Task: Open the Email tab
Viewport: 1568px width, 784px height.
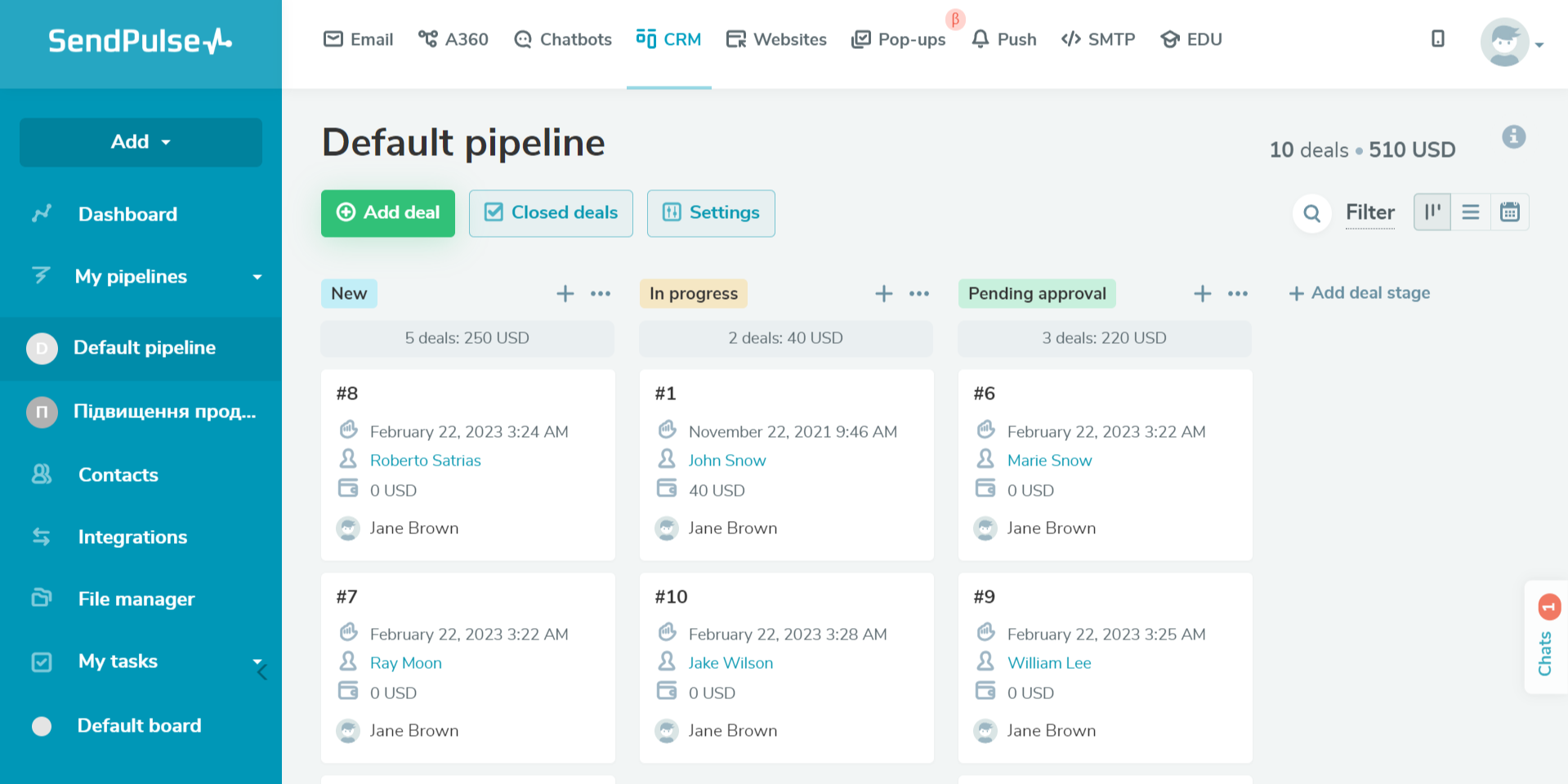Action: 358,39
